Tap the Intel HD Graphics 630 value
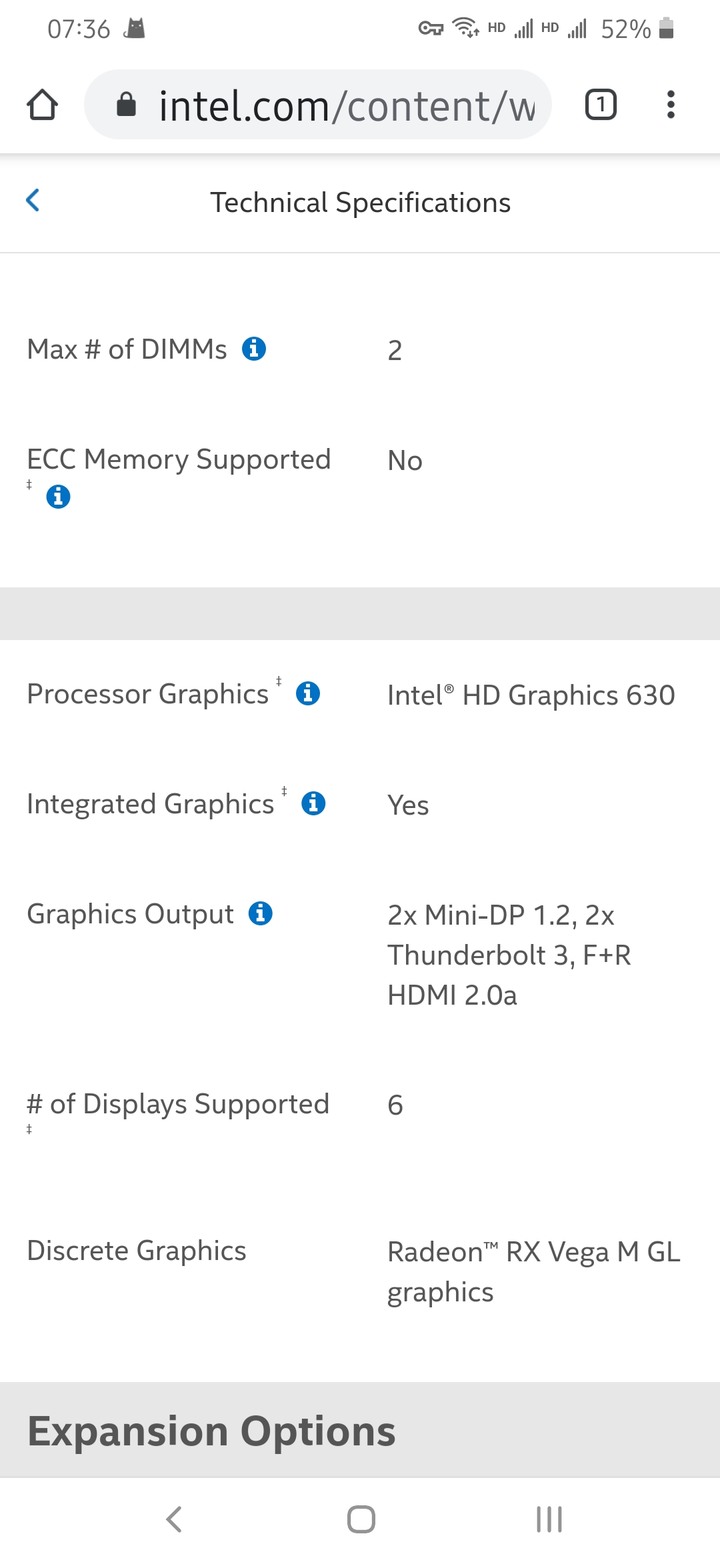 (531, 695)
